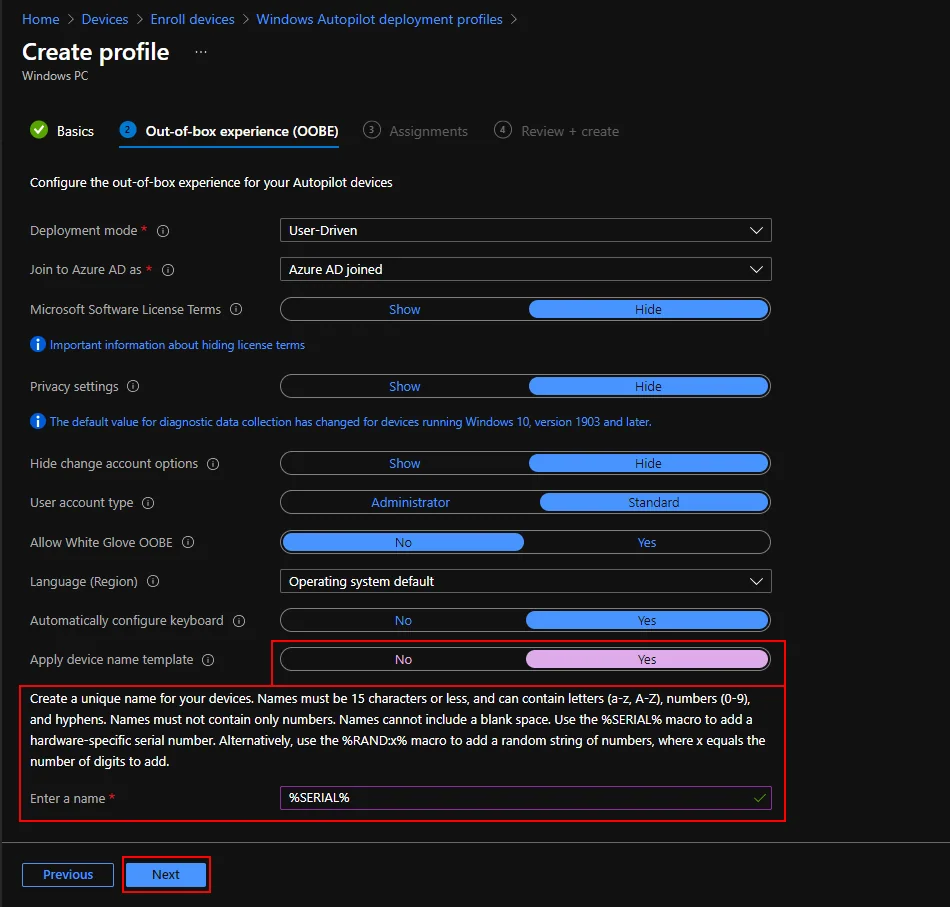Click the info icon beside Join to Azure AD as

pyautogui.click(x=168, y=270)
